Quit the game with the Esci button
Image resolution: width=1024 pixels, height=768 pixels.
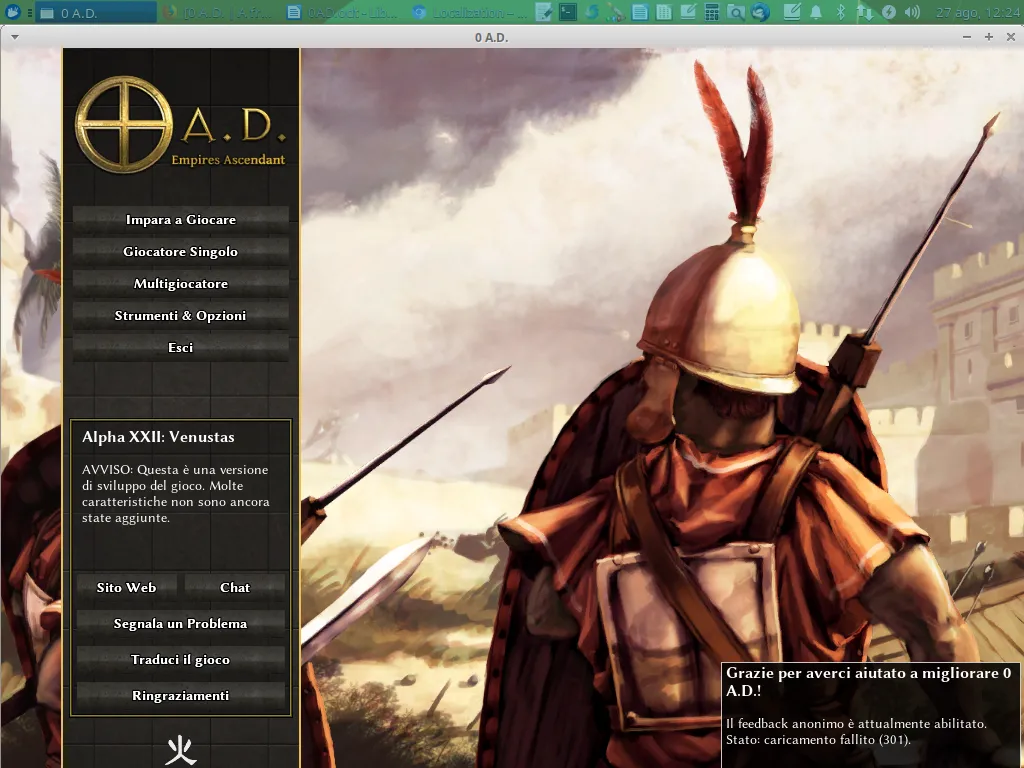pos(181,347)
